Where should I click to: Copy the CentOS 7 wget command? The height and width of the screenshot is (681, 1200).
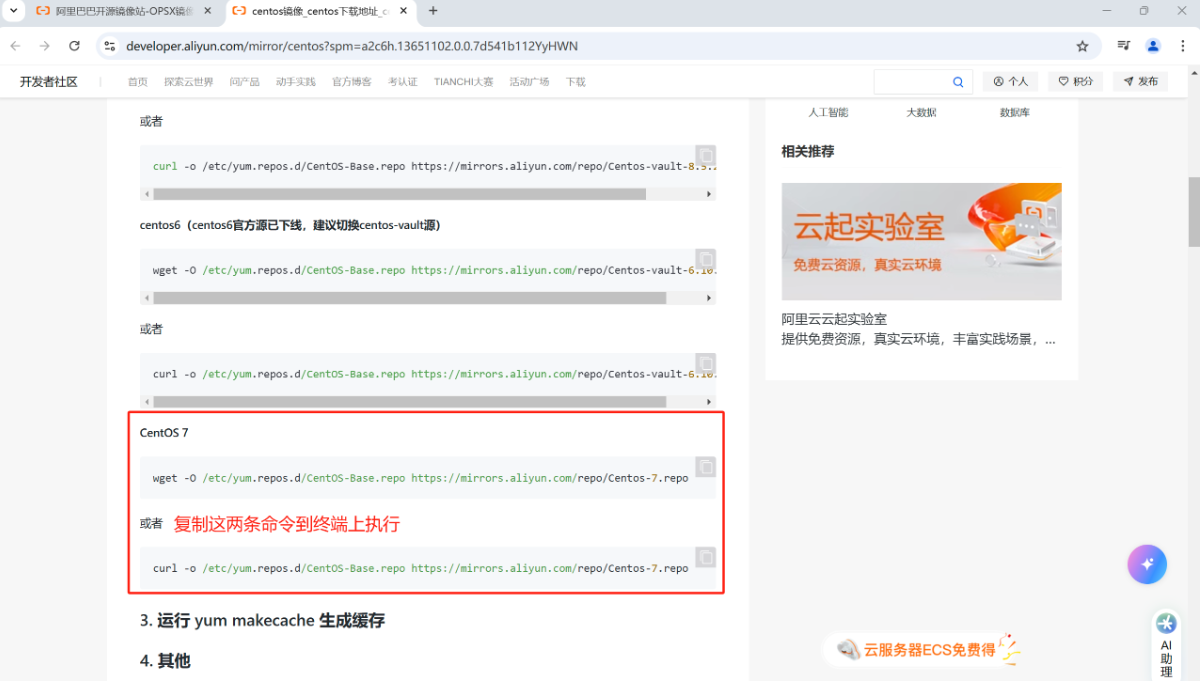click(x=705, y=467)
